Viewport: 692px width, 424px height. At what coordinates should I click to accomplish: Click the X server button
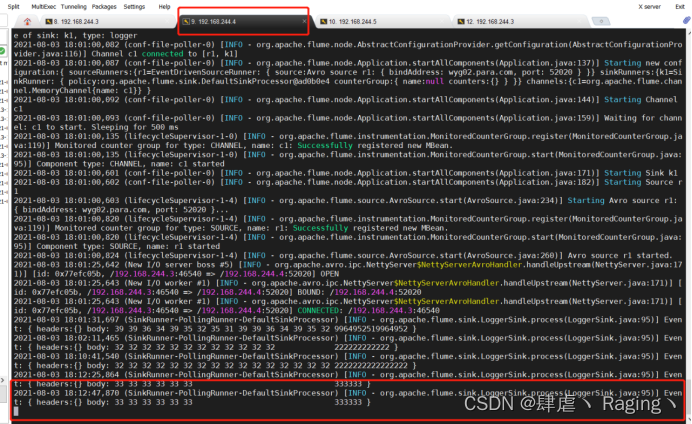[x=649, y=7]
